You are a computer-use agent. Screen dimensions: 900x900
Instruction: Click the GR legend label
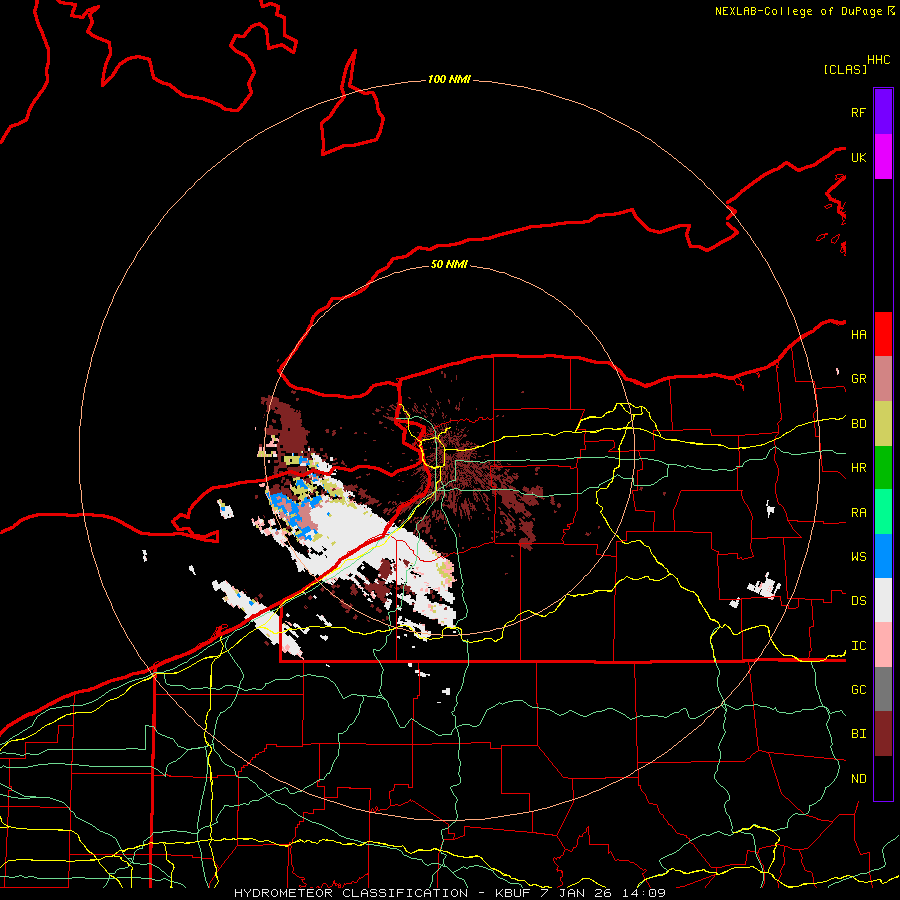click(x=858, y=379)
